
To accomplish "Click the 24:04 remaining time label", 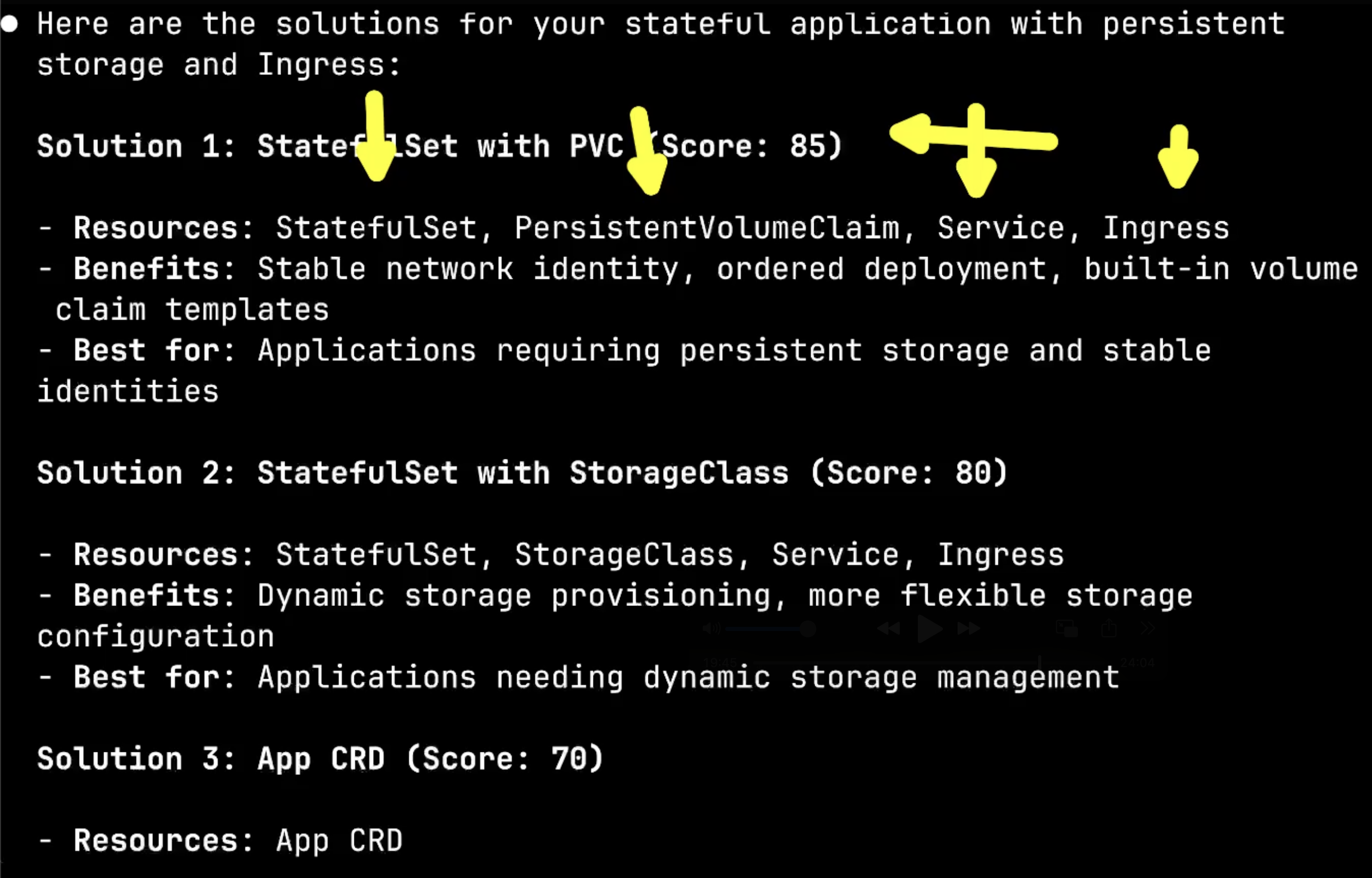I will click(1138, 662).
